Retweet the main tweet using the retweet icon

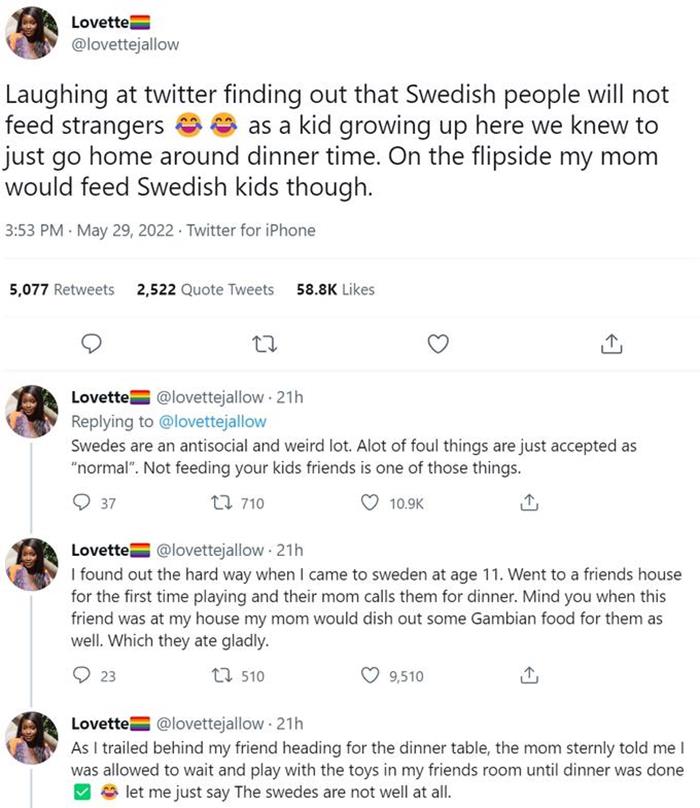(x=264, y=344)
